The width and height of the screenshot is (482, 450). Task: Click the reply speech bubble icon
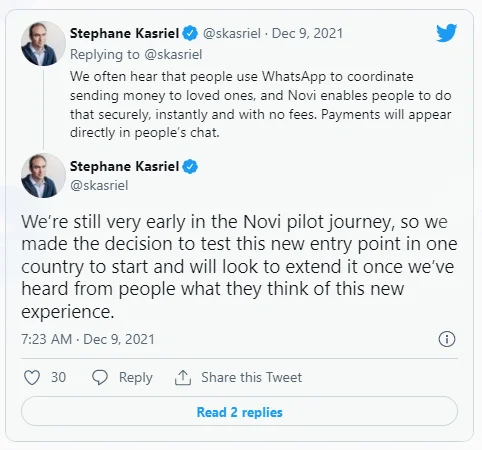(100, 378)
